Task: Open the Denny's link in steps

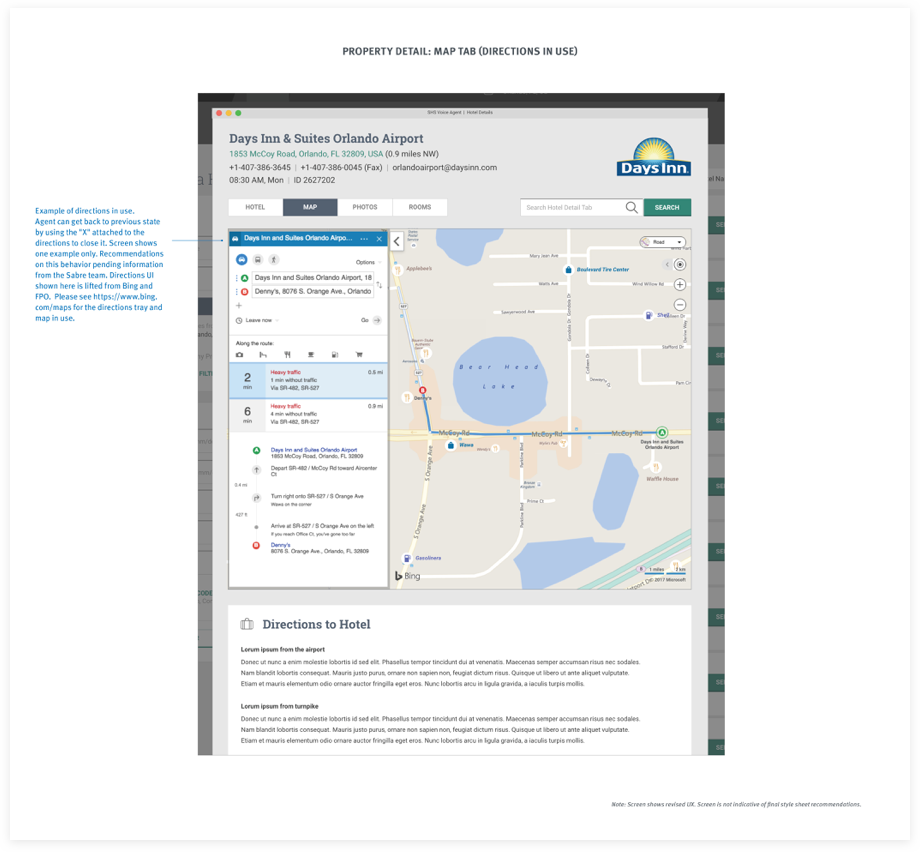Action: pos(280,545)
